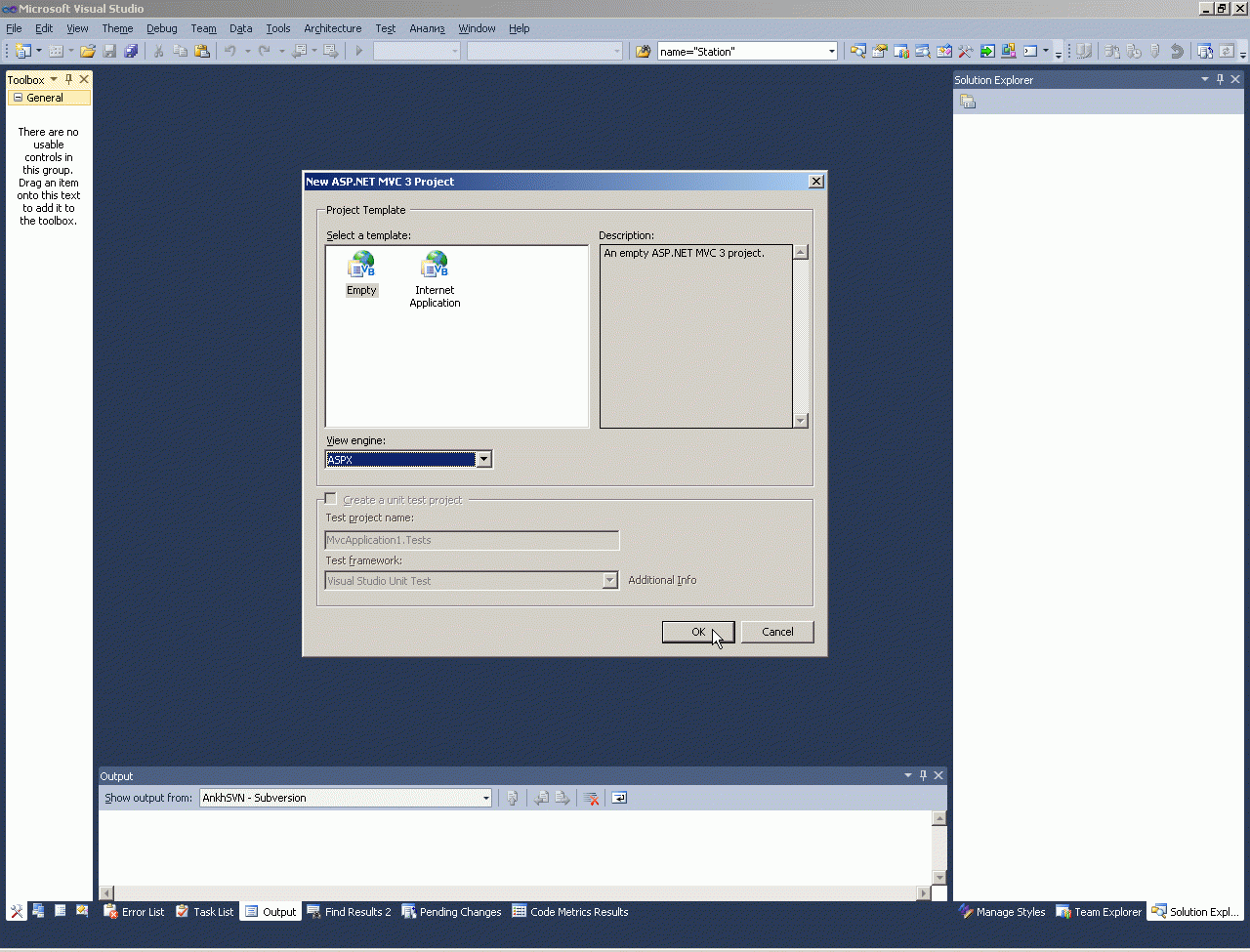
Task: Click Output panel horizontal scroll right arrow
Action: pyautogui.click(x=924, y=892)
